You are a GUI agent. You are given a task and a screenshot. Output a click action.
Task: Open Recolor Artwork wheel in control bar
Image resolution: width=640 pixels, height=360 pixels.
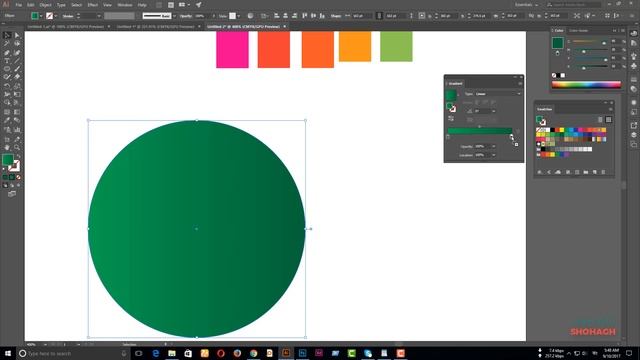(x=250, y=16)
